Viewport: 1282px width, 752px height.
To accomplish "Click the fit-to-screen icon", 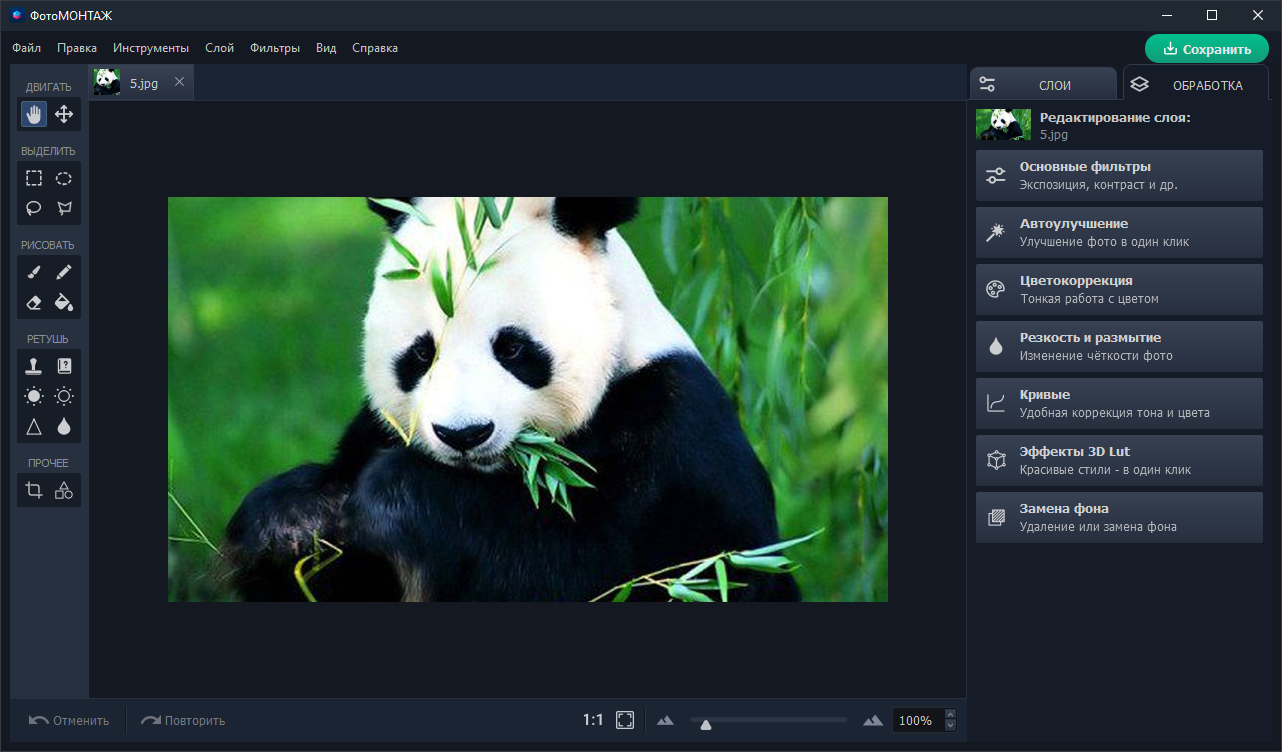I will point(625,720).
